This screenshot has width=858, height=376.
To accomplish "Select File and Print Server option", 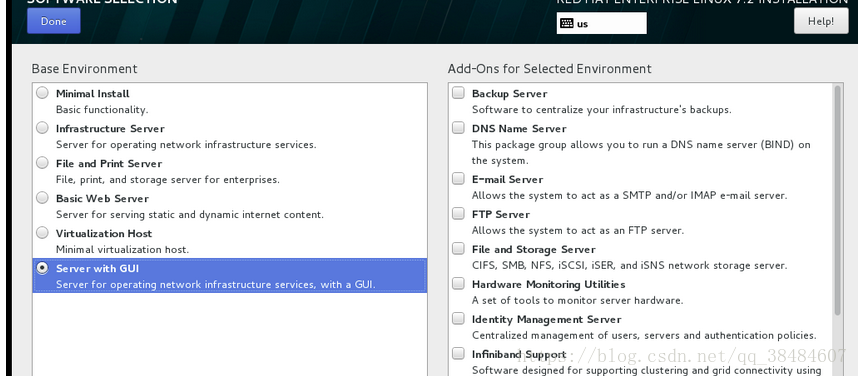I will pyautogui.click(x=42, y=163).
